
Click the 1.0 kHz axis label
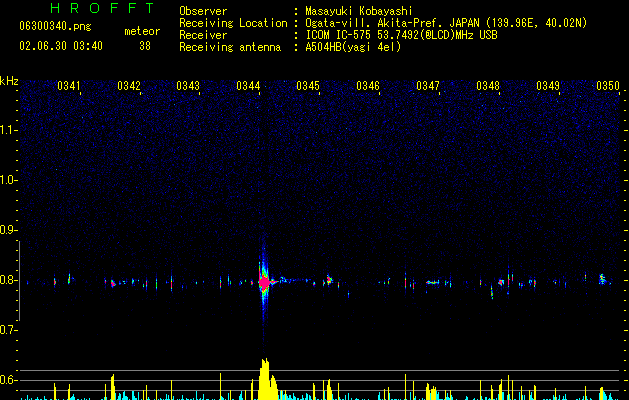(8, 180)
